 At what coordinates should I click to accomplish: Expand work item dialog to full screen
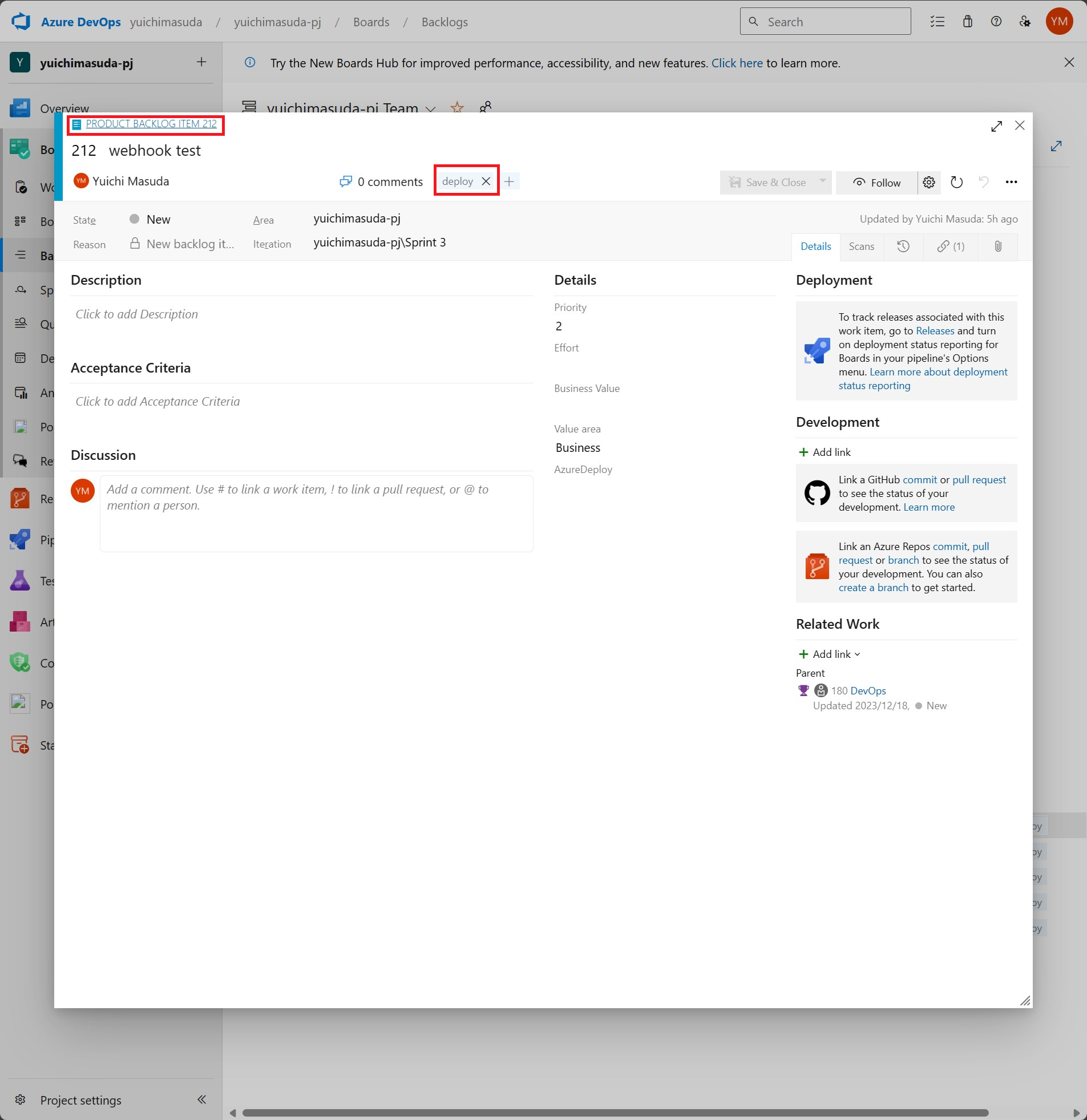pos(997,126)
